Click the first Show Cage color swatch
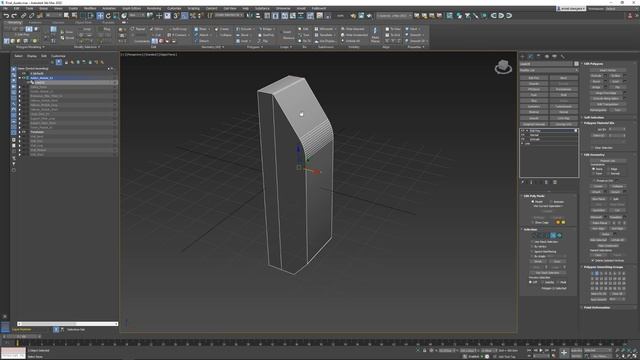 pos(558,222)
